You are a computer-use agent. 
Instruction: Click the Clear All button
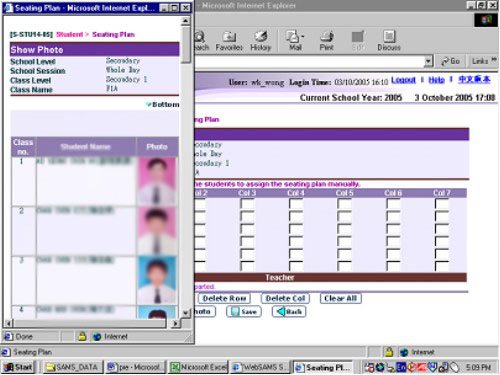pyautogui.click(x=340, y=298)
